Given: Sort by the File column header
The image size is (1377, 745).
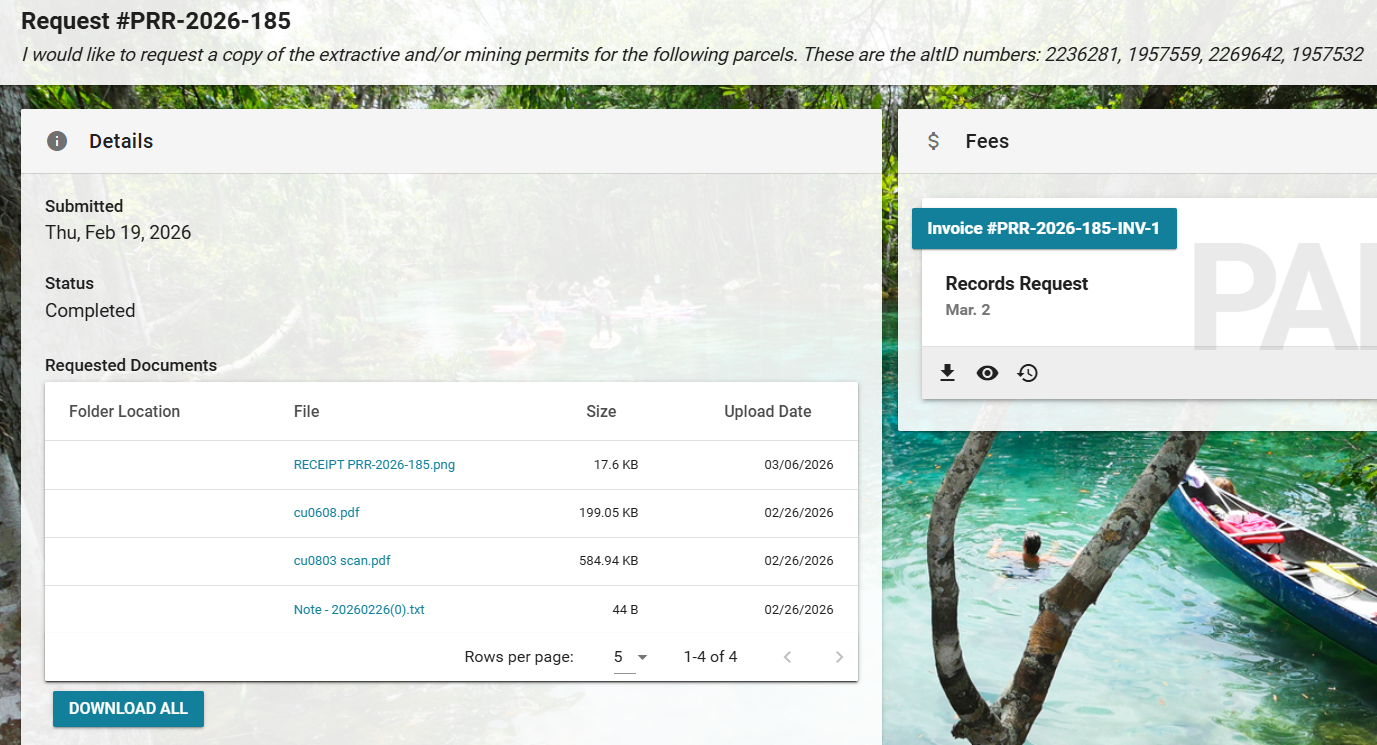Looking at the screenshot, I should [x=306, y=411].
